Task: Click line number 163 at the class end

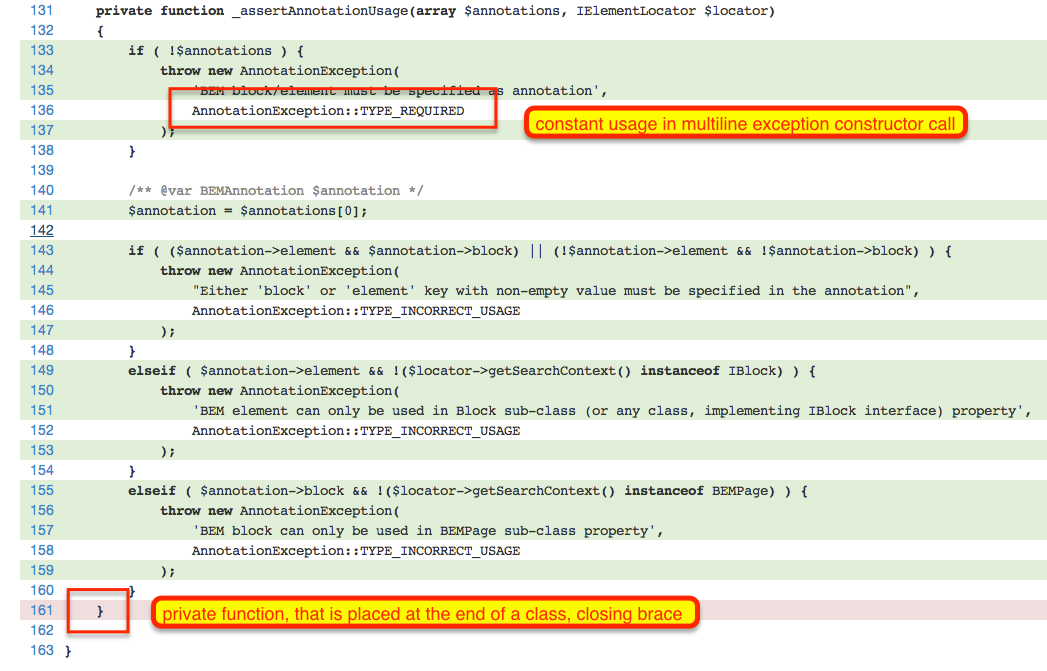Action: 42,650
